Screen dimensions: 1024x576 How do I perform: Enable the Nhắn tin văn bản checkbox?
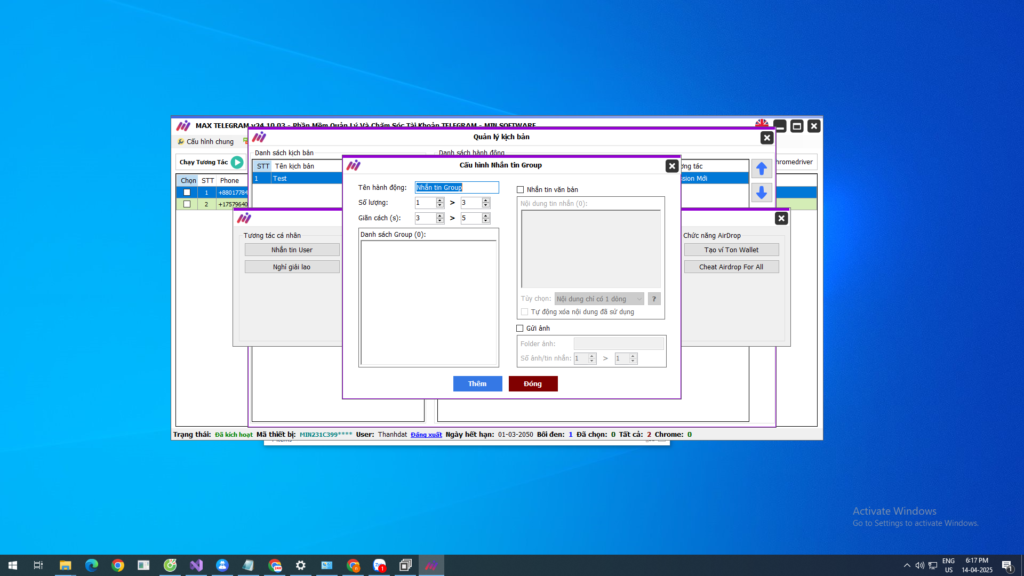coord(520,190)
